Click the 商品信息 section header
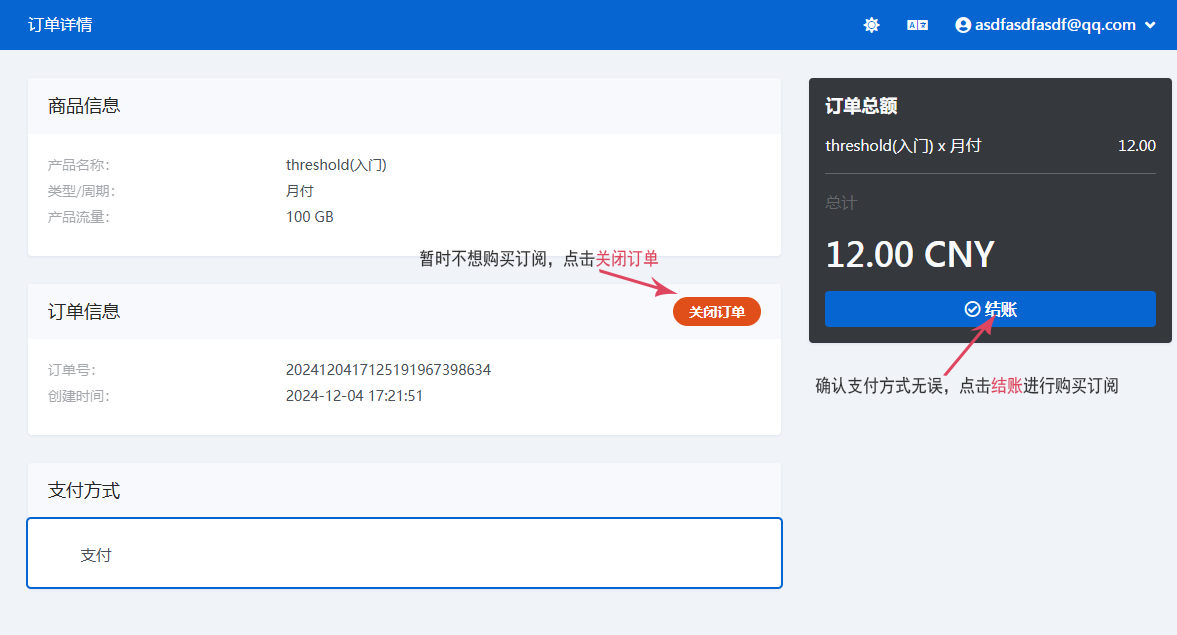Screen dimensions: 1177x635 tap(84, 106)
